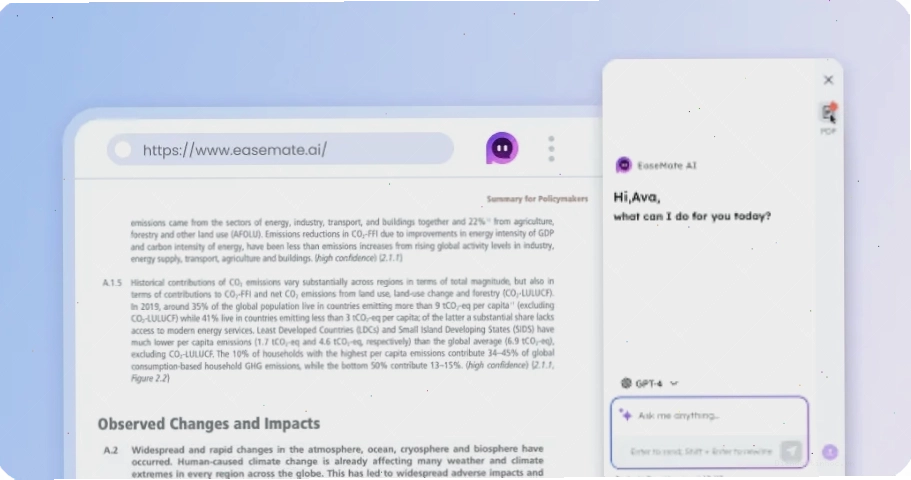Click the round site icon in address bar
This screenshot has width=911, height=480.
(x=123, y=149)
